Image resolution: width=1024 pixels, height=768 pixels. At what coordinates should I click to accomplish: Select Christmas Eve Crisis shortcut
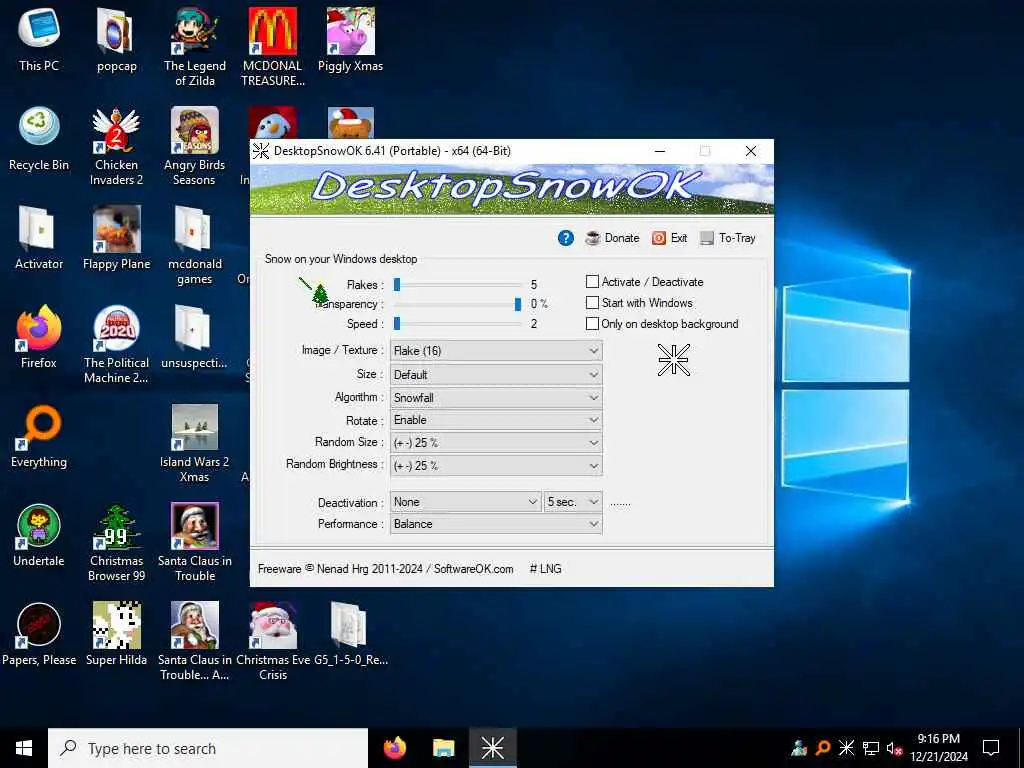[273, 641]
